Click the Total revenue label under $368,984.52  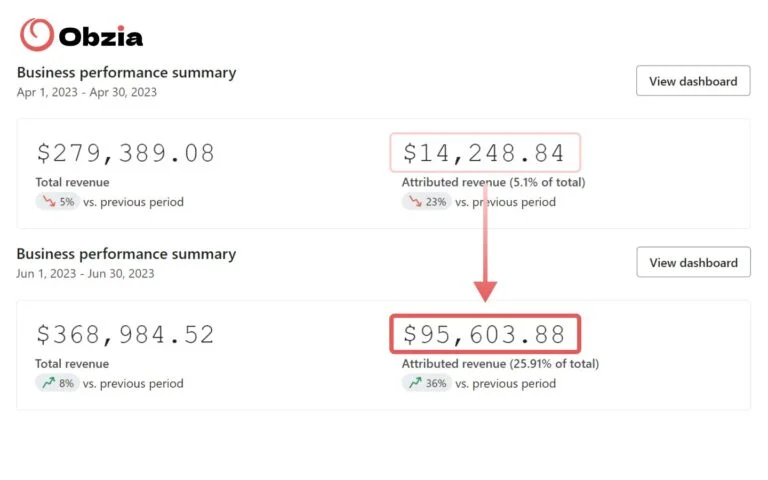pyautogui.click(x=73, y=364)
